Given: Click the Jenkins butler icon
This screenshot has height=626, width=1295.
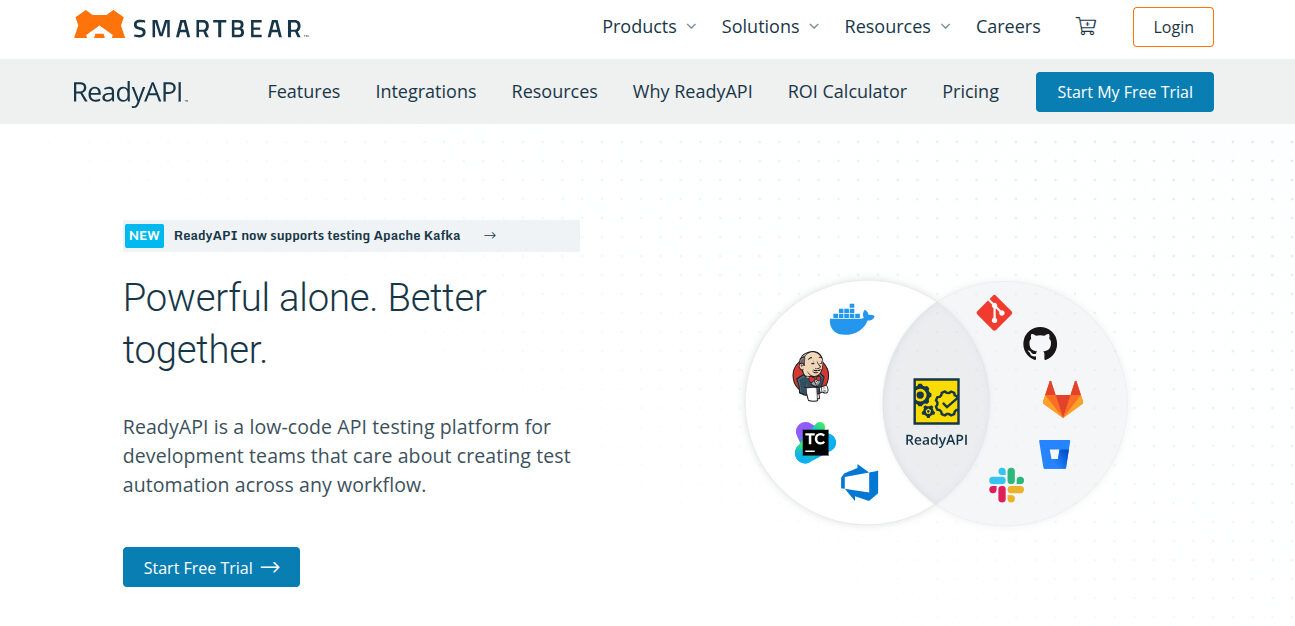Looking at the screenshot, I should [811, 376].
